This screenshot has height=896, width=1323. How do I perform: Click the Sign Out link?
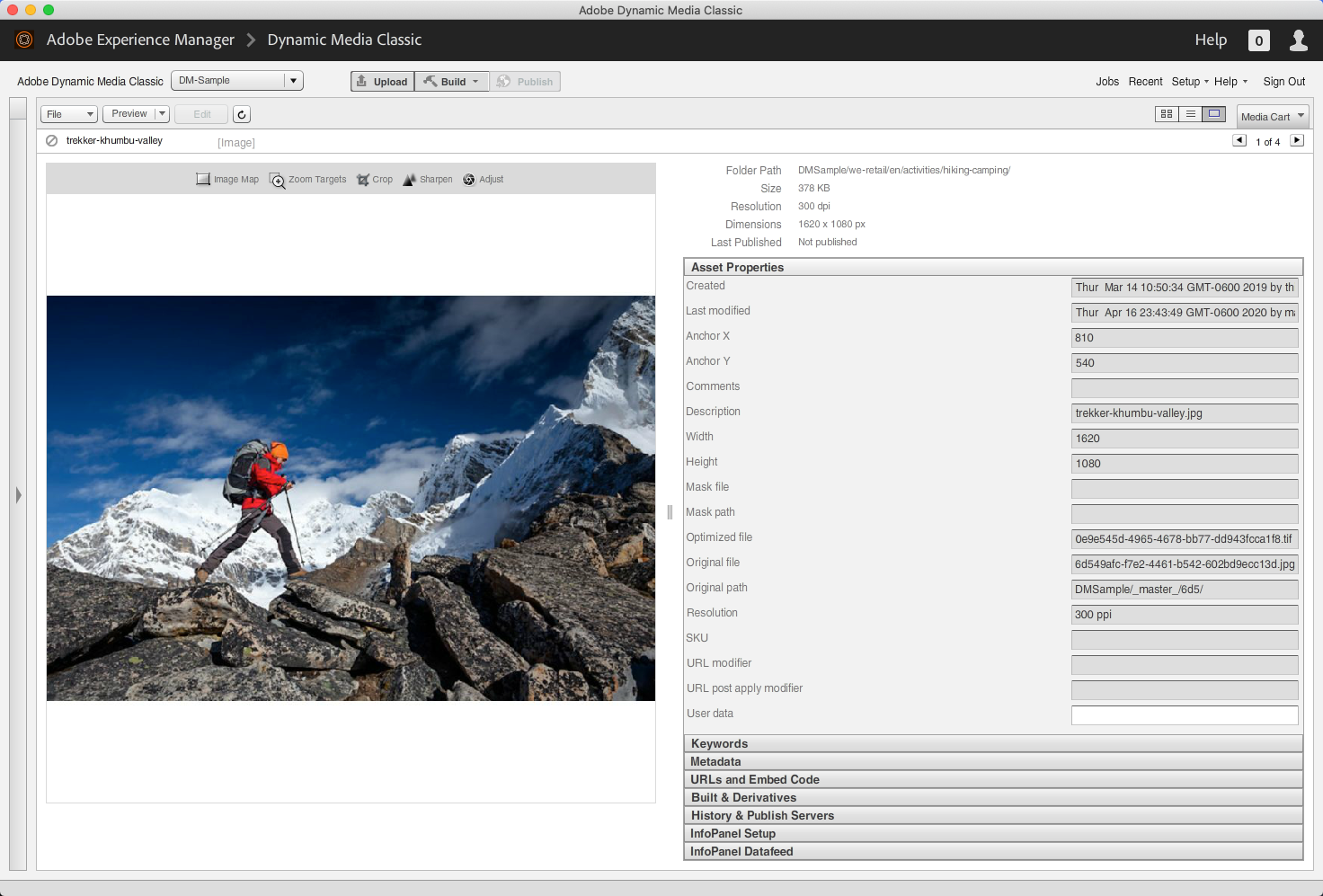coord(1283,82)
